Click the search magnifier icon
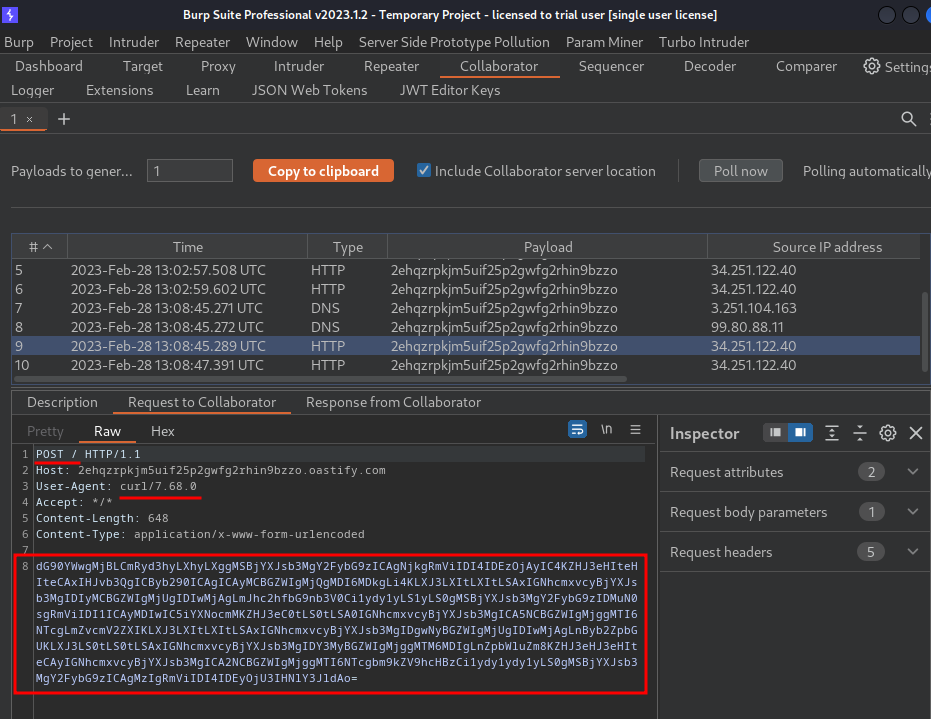This screenshot has height=719, width=931. [x=908, y=119]
